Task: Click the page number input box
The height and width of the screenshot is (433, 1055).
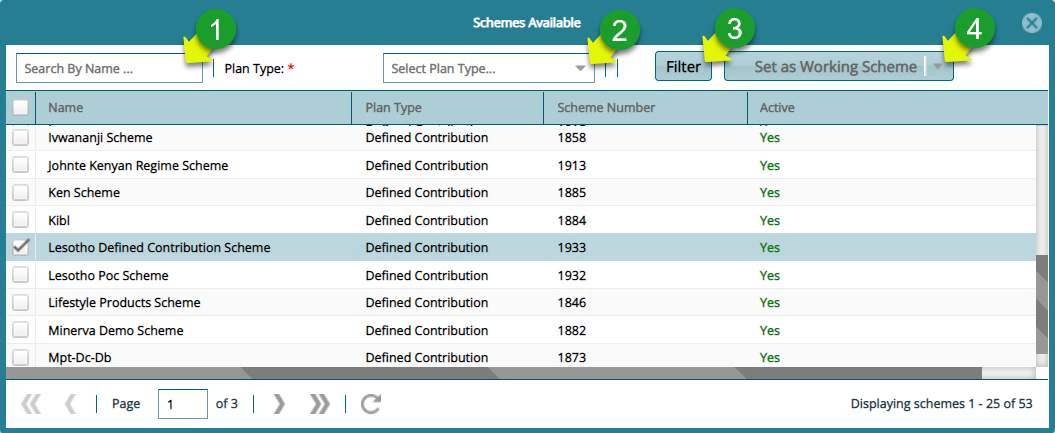Action: point(183,404)
